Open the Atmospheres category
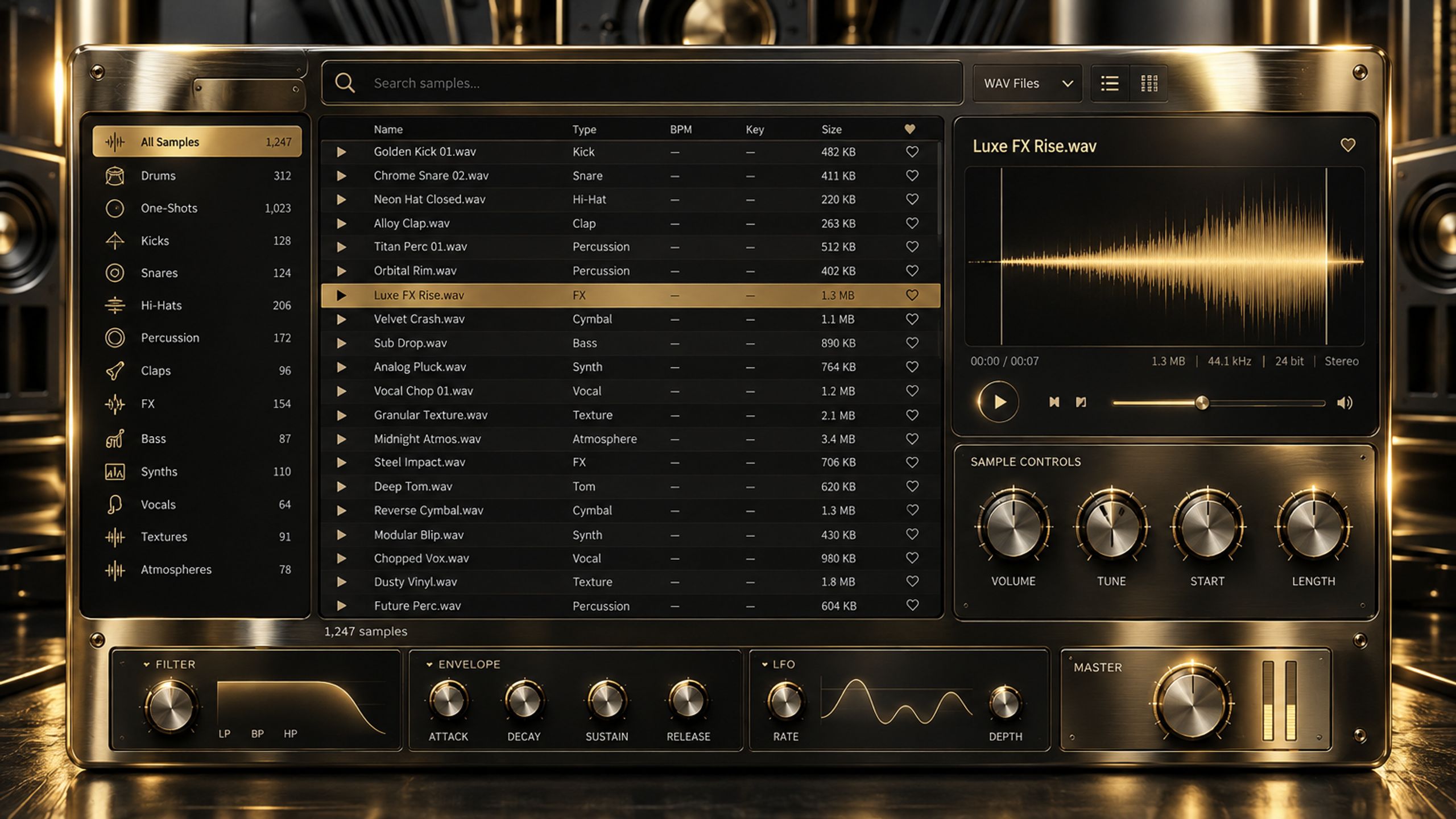1456x819 pixels. point(197,570)
